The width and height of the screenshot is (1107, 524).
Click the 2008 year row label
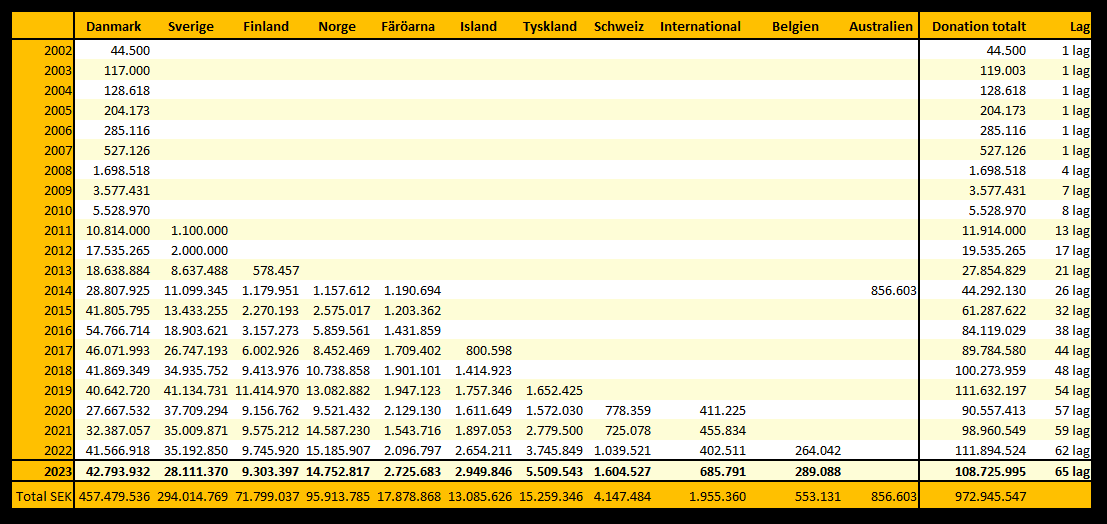tap(57, 170)
